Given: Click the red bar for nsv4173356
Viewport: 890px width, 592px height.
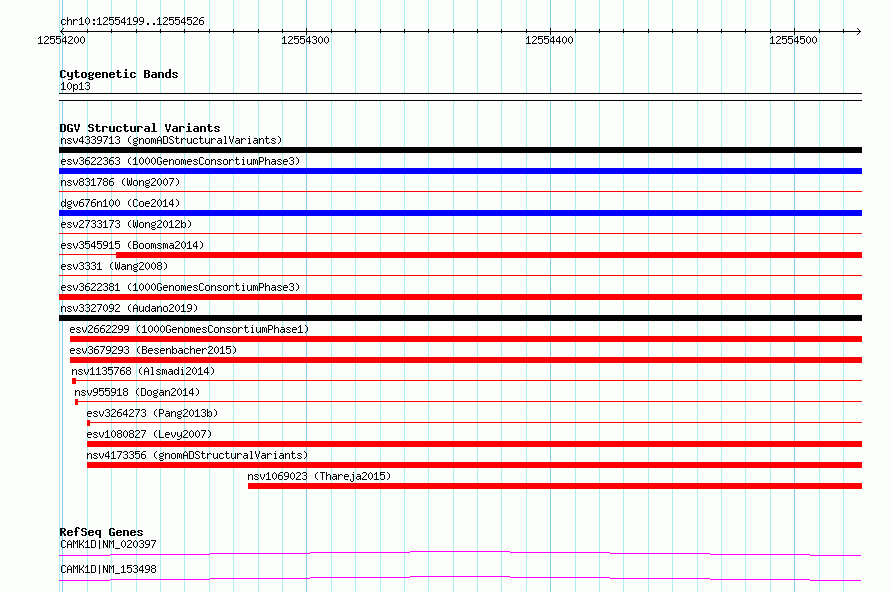Looking at the screenshot, I should (x=475, y=465).
